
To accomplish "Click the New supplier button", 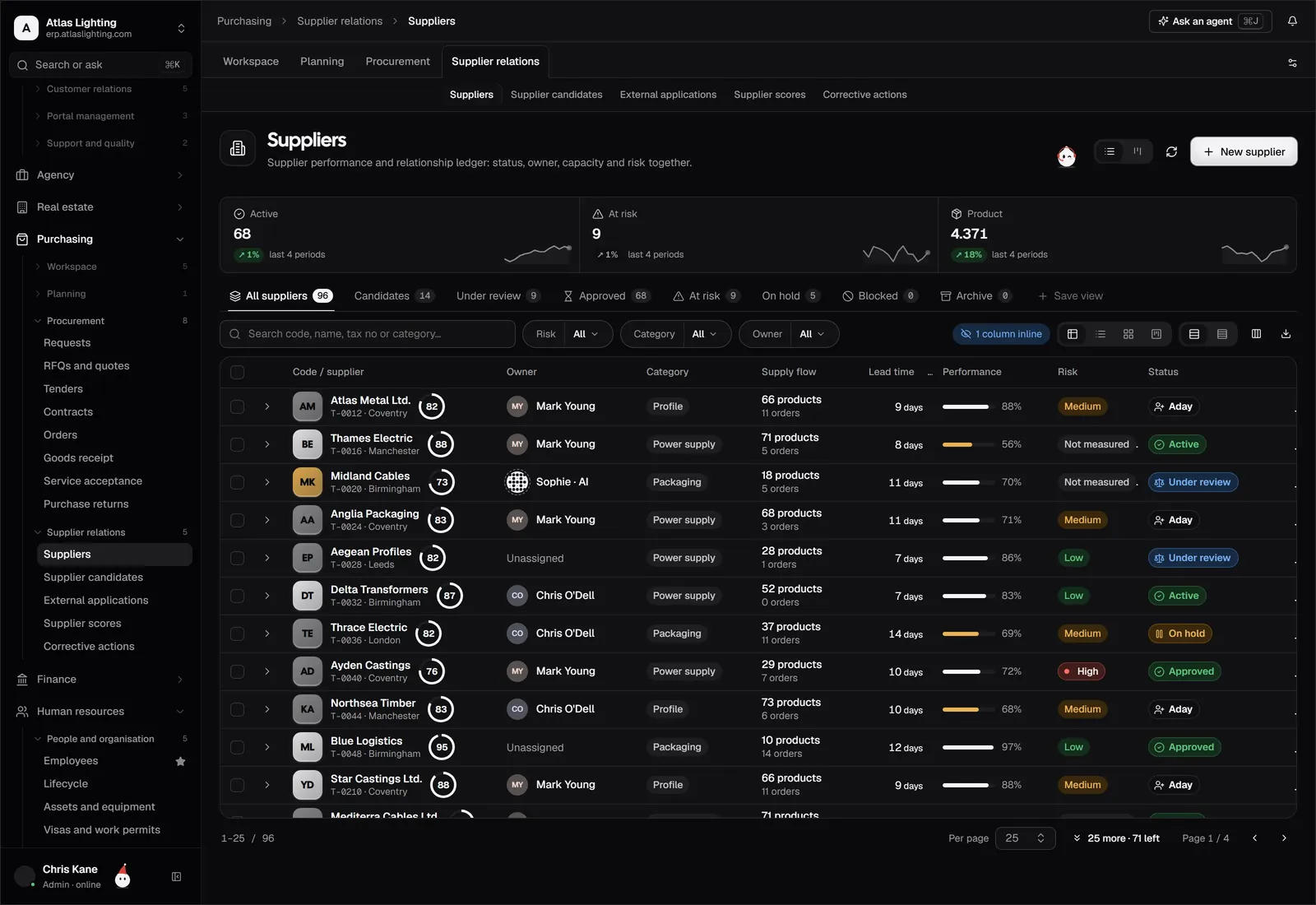I will [x=1244, y=151].
